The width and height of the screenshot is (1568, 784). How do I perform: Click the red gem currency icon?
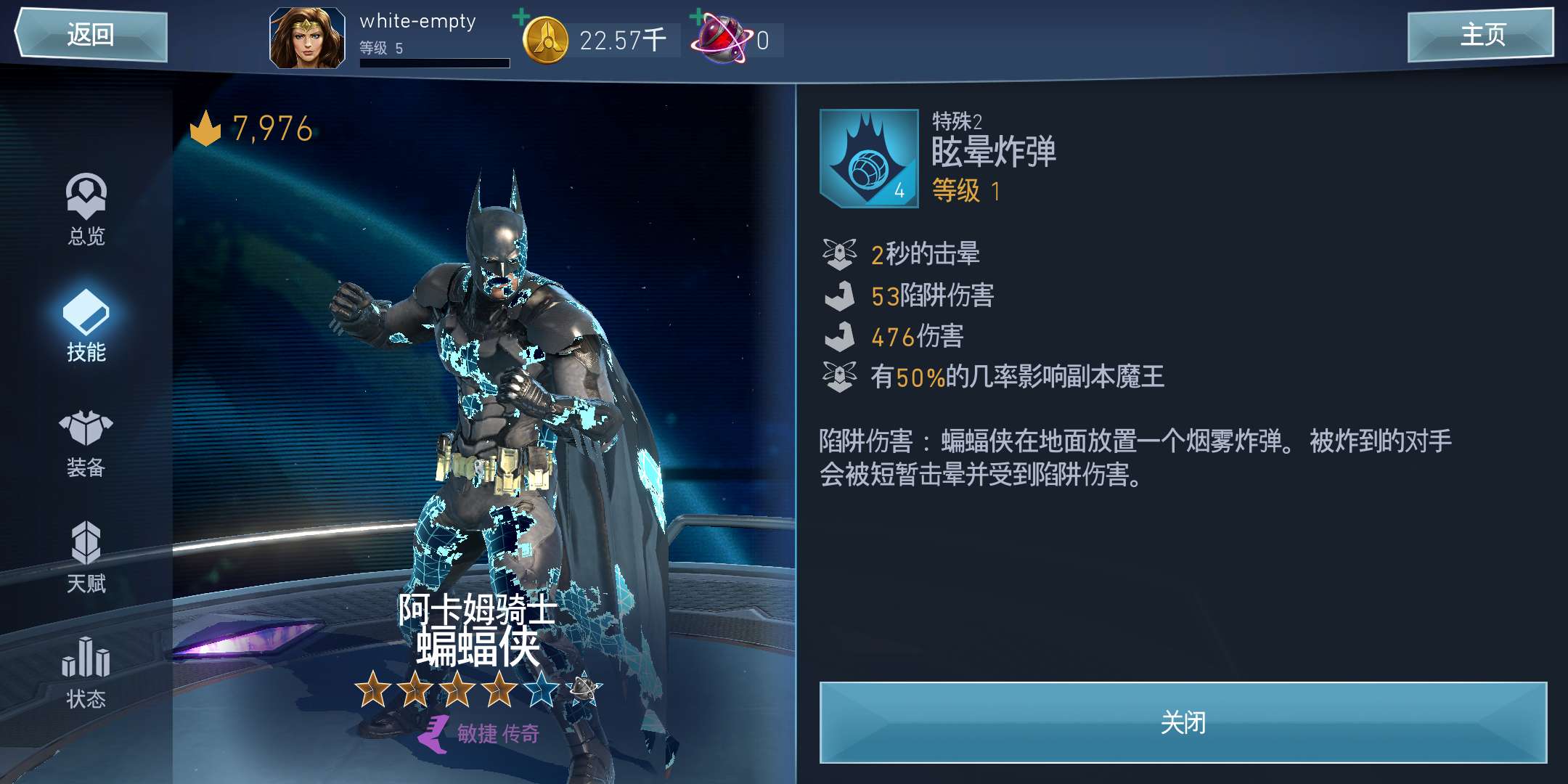tap(721, 41)
